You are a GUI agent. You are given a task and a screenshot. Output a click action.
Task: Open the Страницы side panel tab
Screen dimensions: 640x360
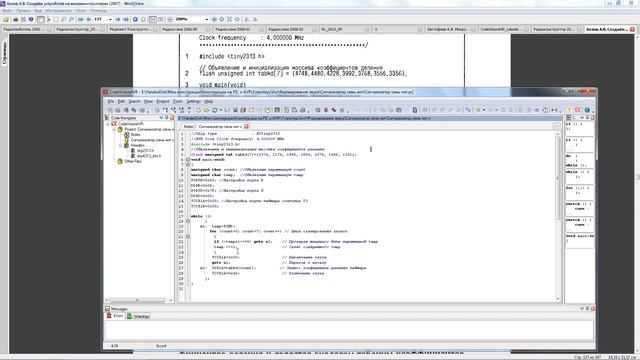4,53
